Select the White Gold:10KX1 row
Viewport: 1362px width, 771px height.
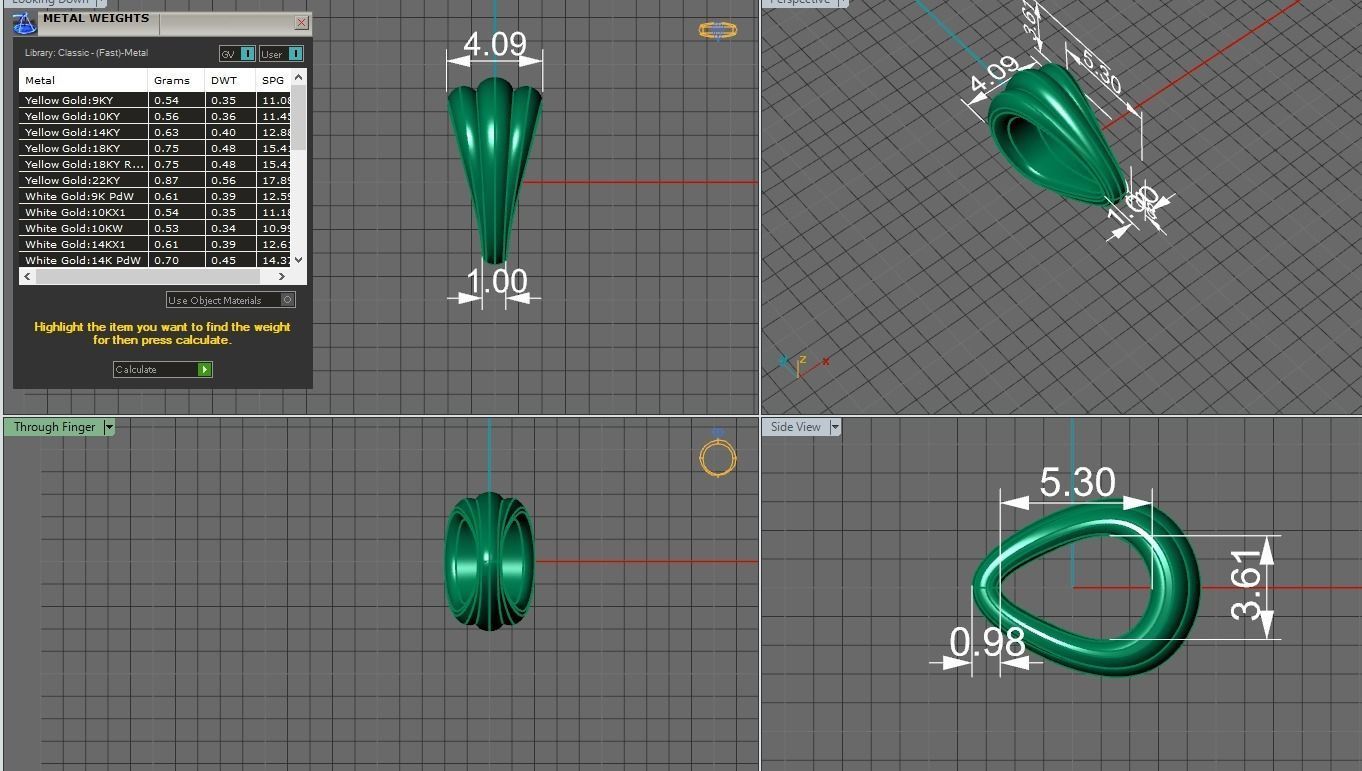155,212
